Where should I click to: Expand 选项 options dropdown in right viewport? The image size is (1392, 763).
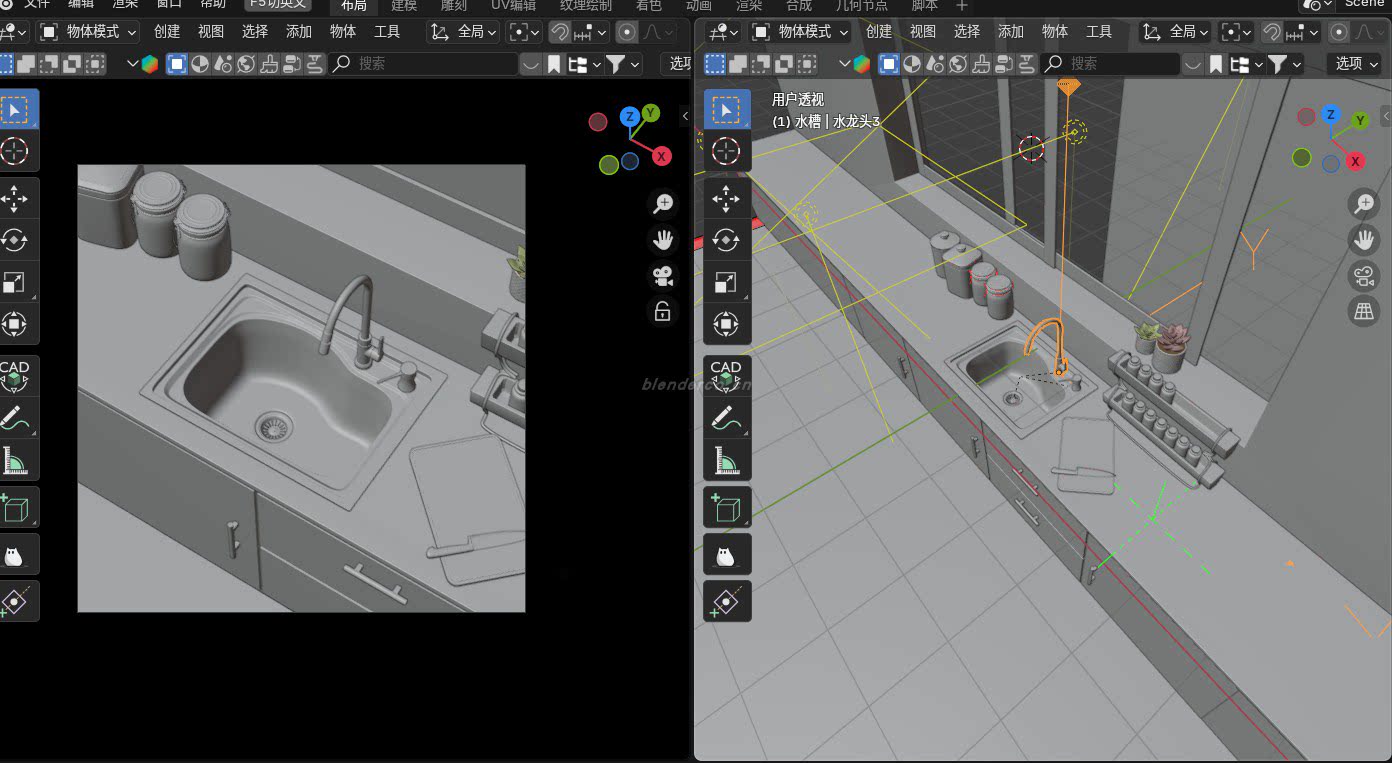1355,64
